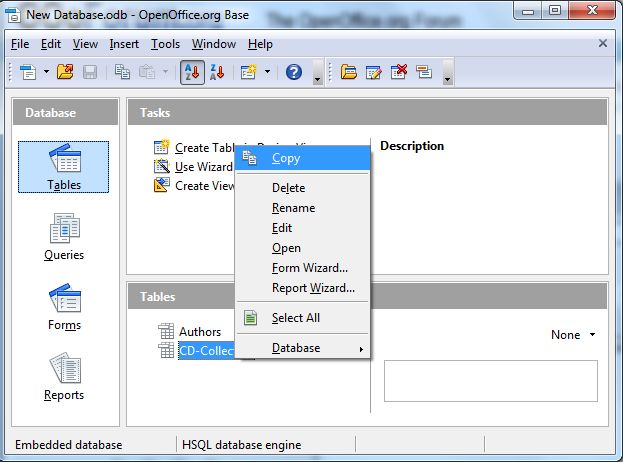Click the Delete table toolbar icon
The height and width of the screenshot is (462, 623).
coord(399,72)
